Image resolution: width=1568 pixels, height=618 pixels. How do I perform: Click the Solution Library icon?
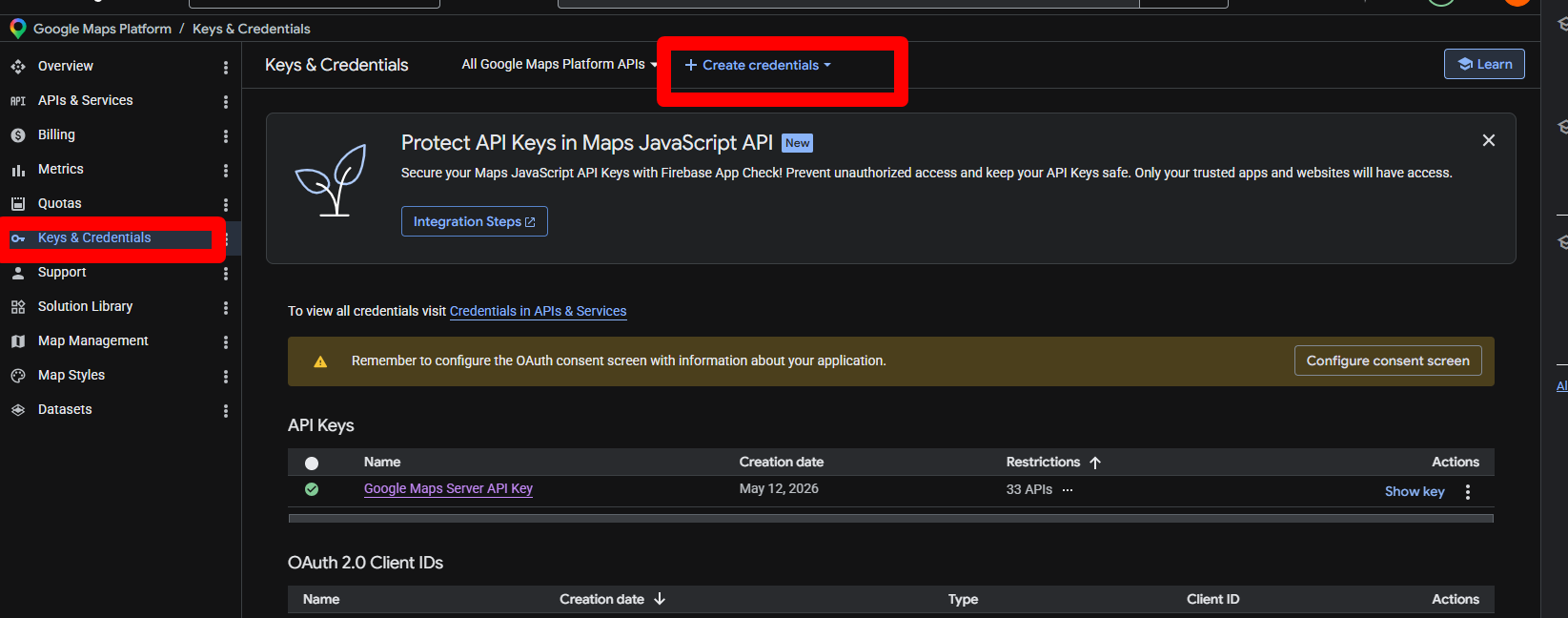(18, 307)
